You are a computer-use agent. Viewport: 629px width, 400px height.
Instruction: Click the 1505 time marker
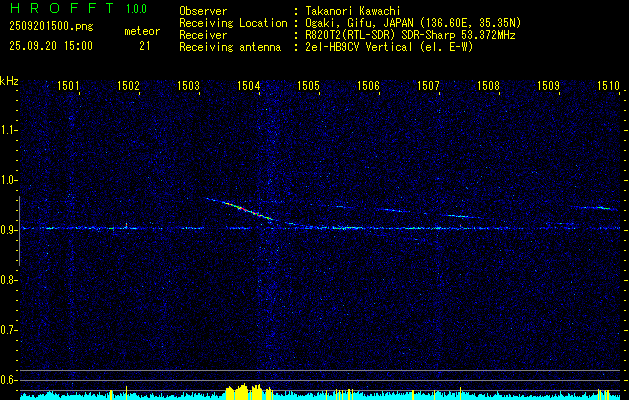click(308, 85)
